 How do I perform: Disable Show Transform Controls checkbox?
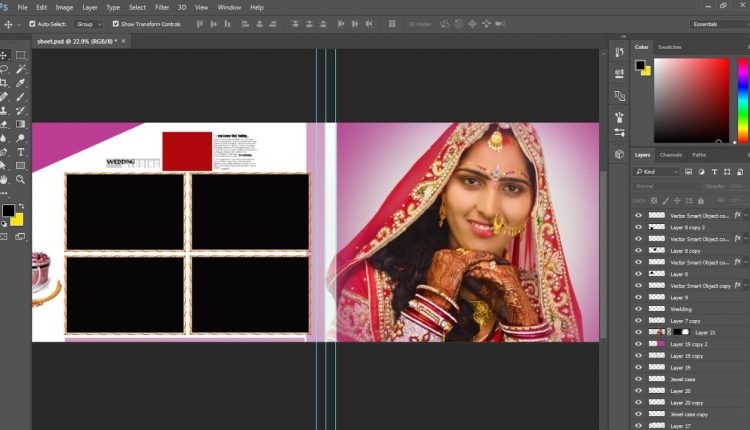tap(115, 23)
